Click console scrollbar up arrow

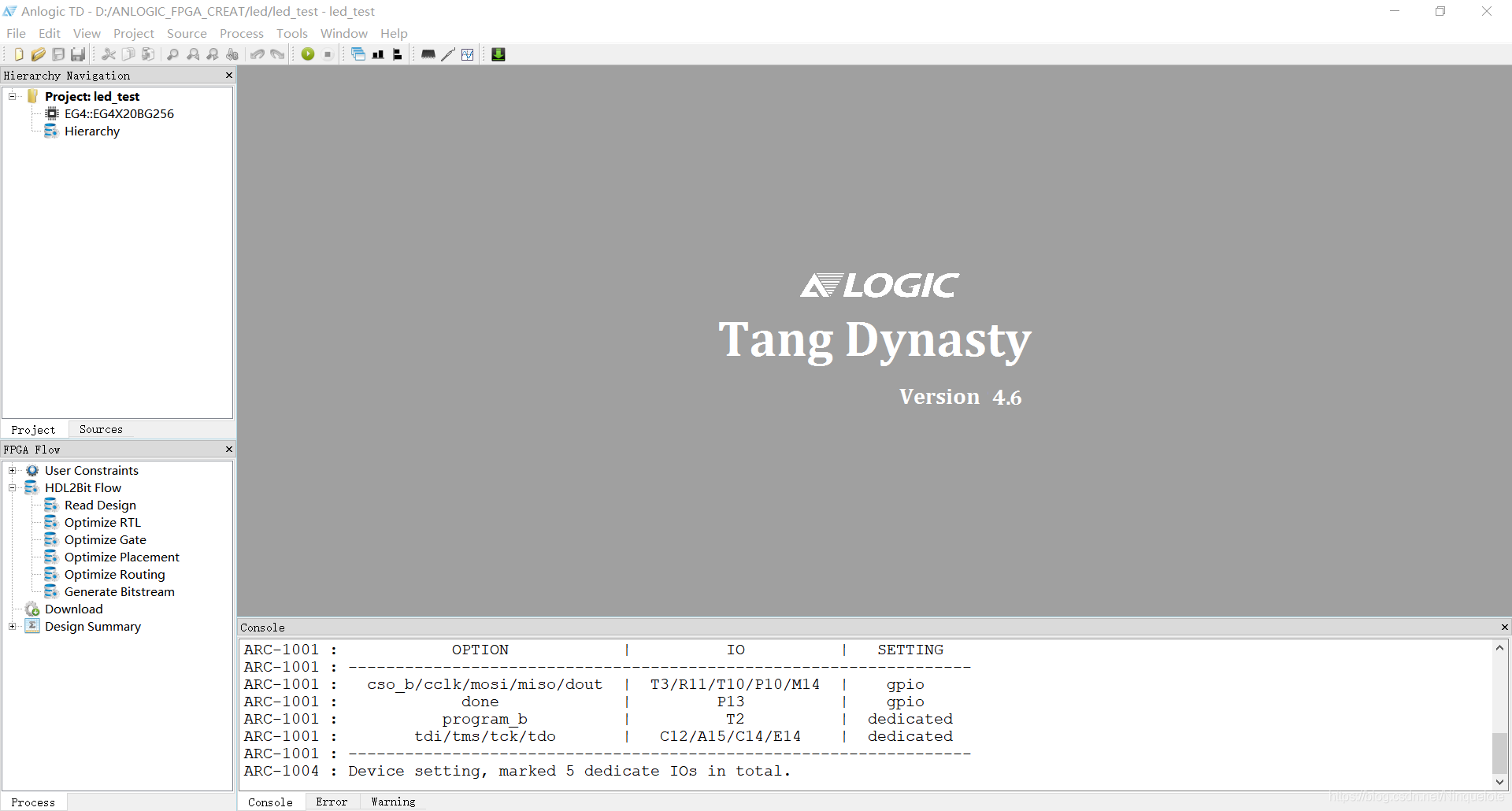pos(1500,647)
